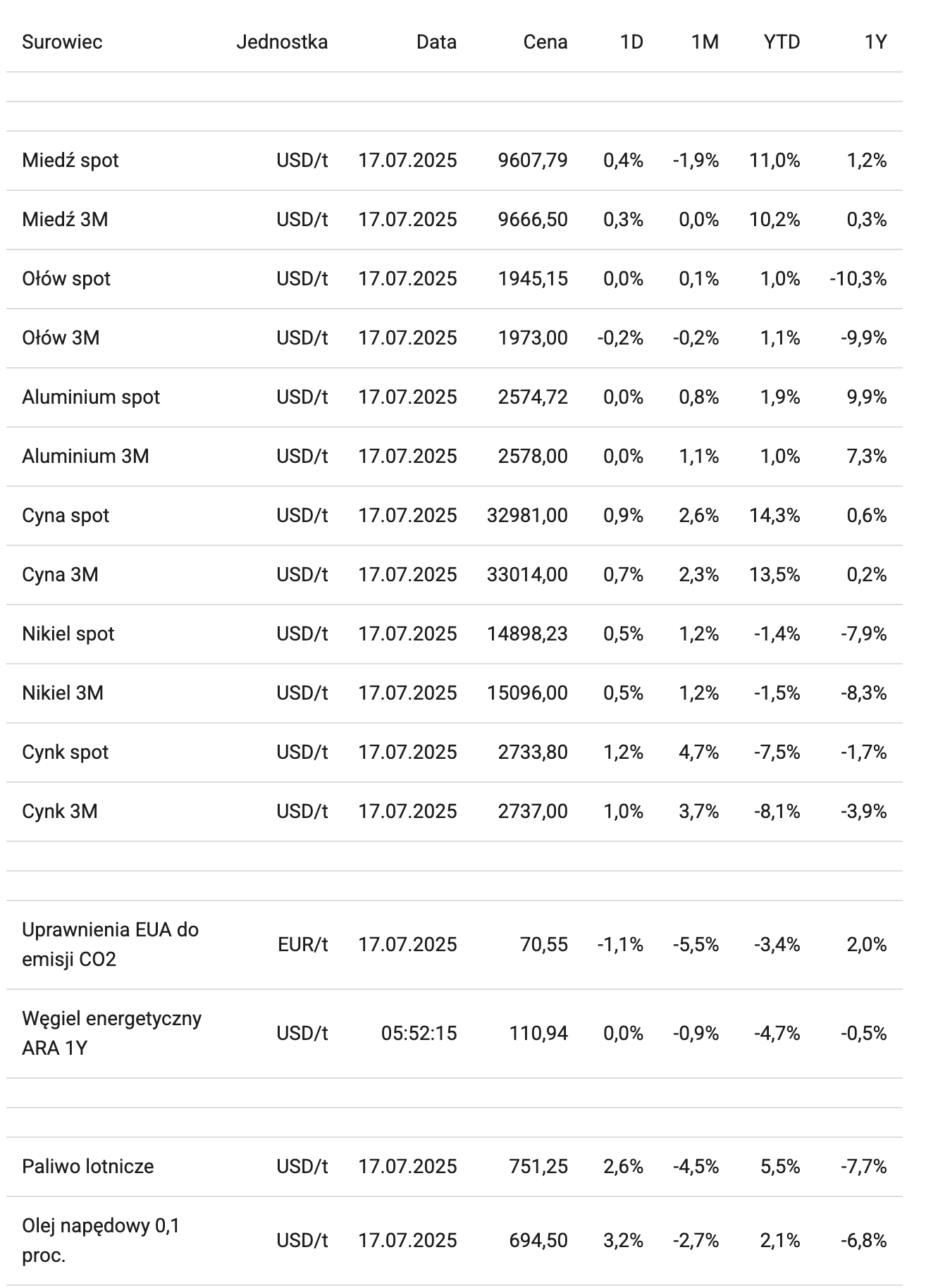Select the 1D column header

coord(631,42)
